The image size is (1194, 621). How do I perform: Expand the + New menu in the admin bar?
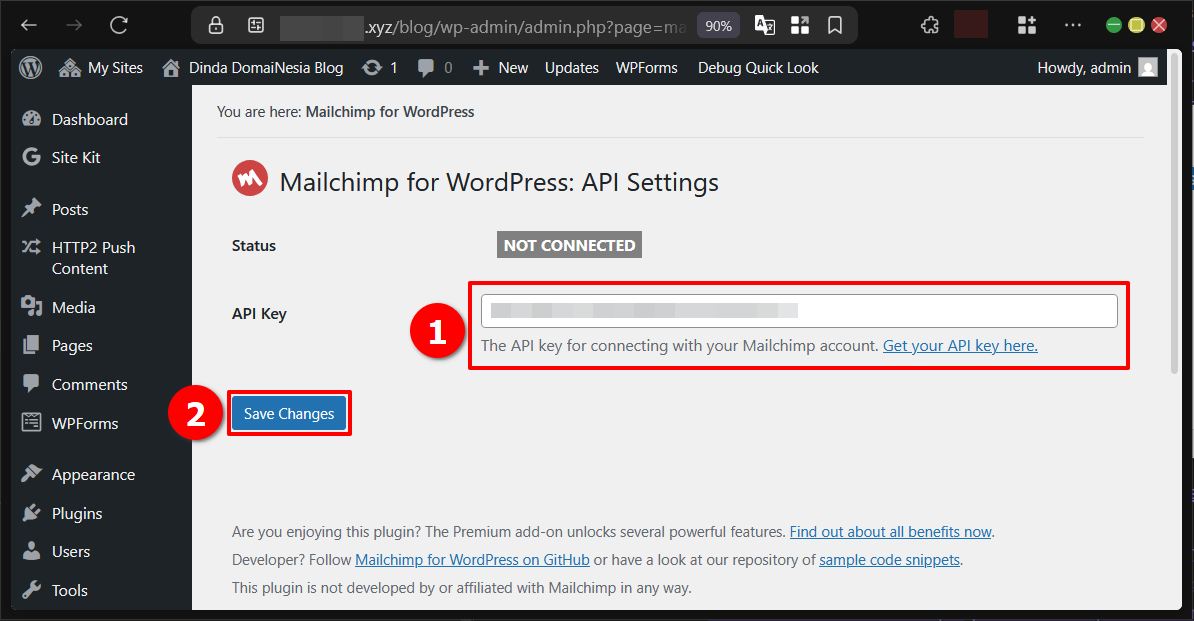[x=499, y=67]
